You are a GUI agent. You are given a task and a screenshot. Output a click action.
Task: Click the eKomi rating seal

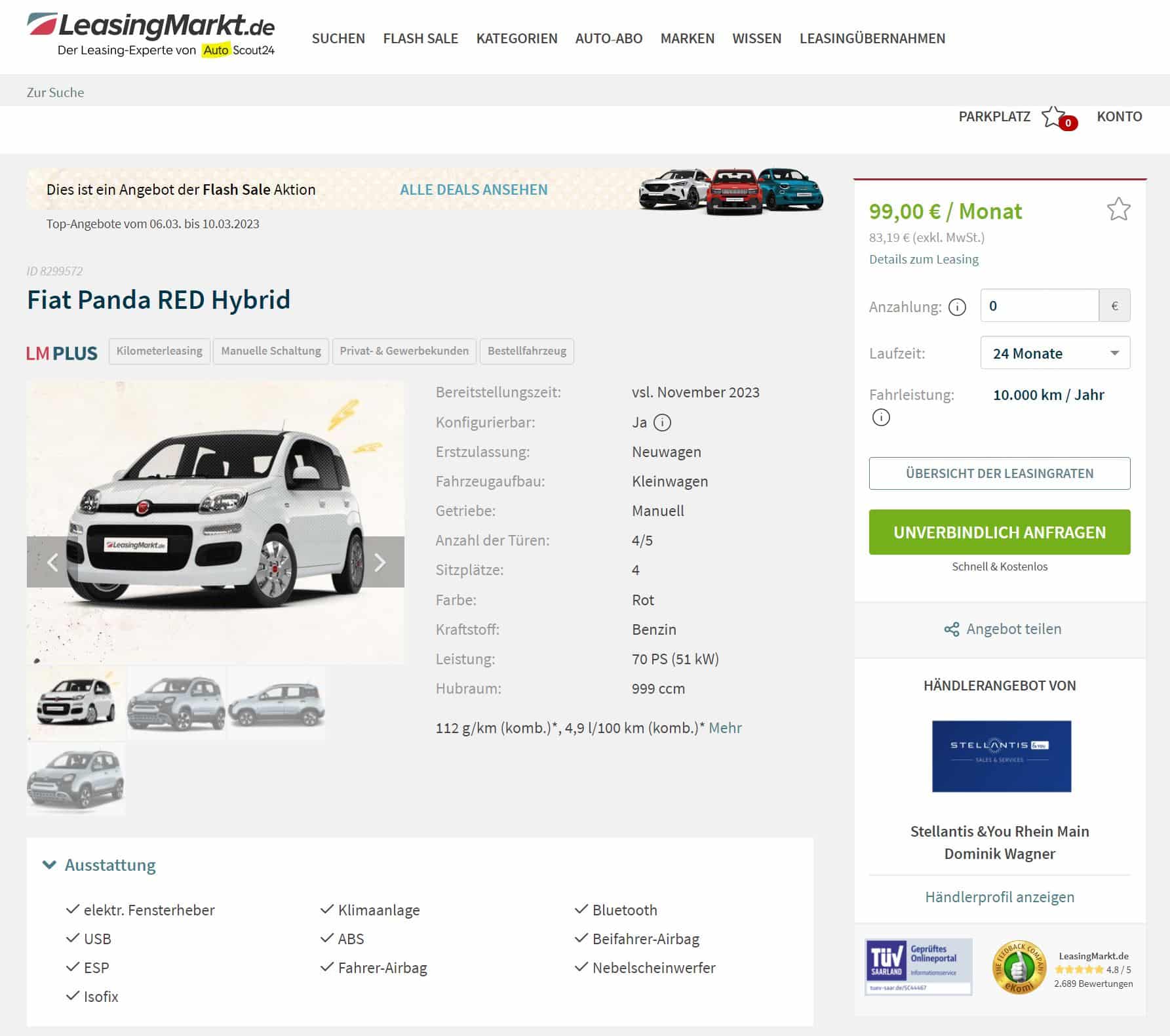point(1019,967)
